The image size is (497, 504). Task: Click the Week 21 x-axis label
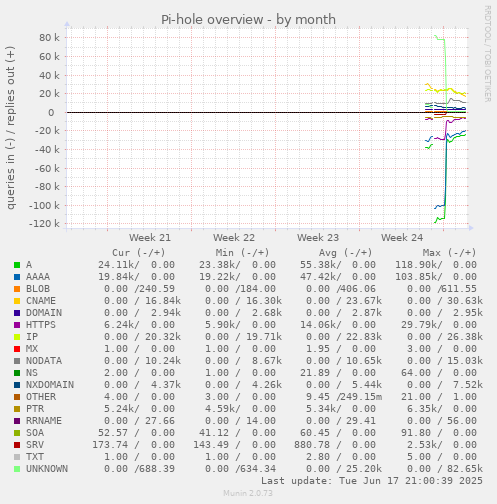(x=150, y=238)
